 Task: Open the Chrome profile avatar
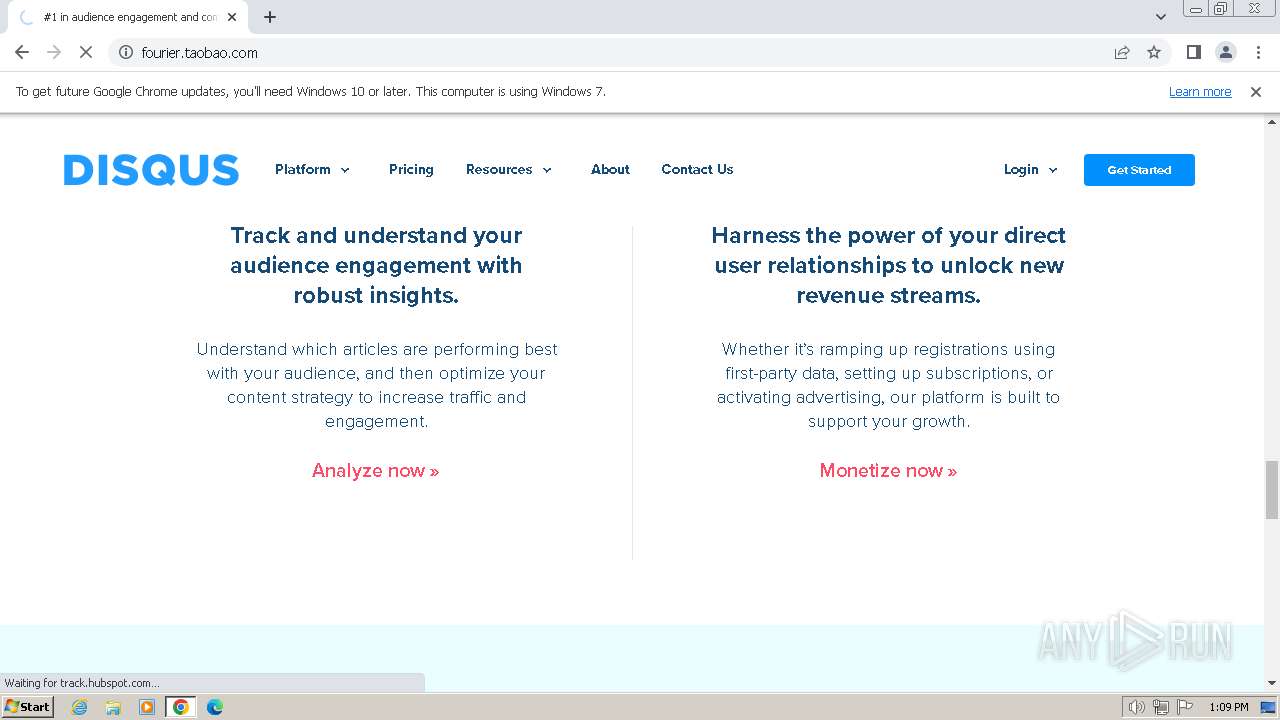click(1226, 52)
